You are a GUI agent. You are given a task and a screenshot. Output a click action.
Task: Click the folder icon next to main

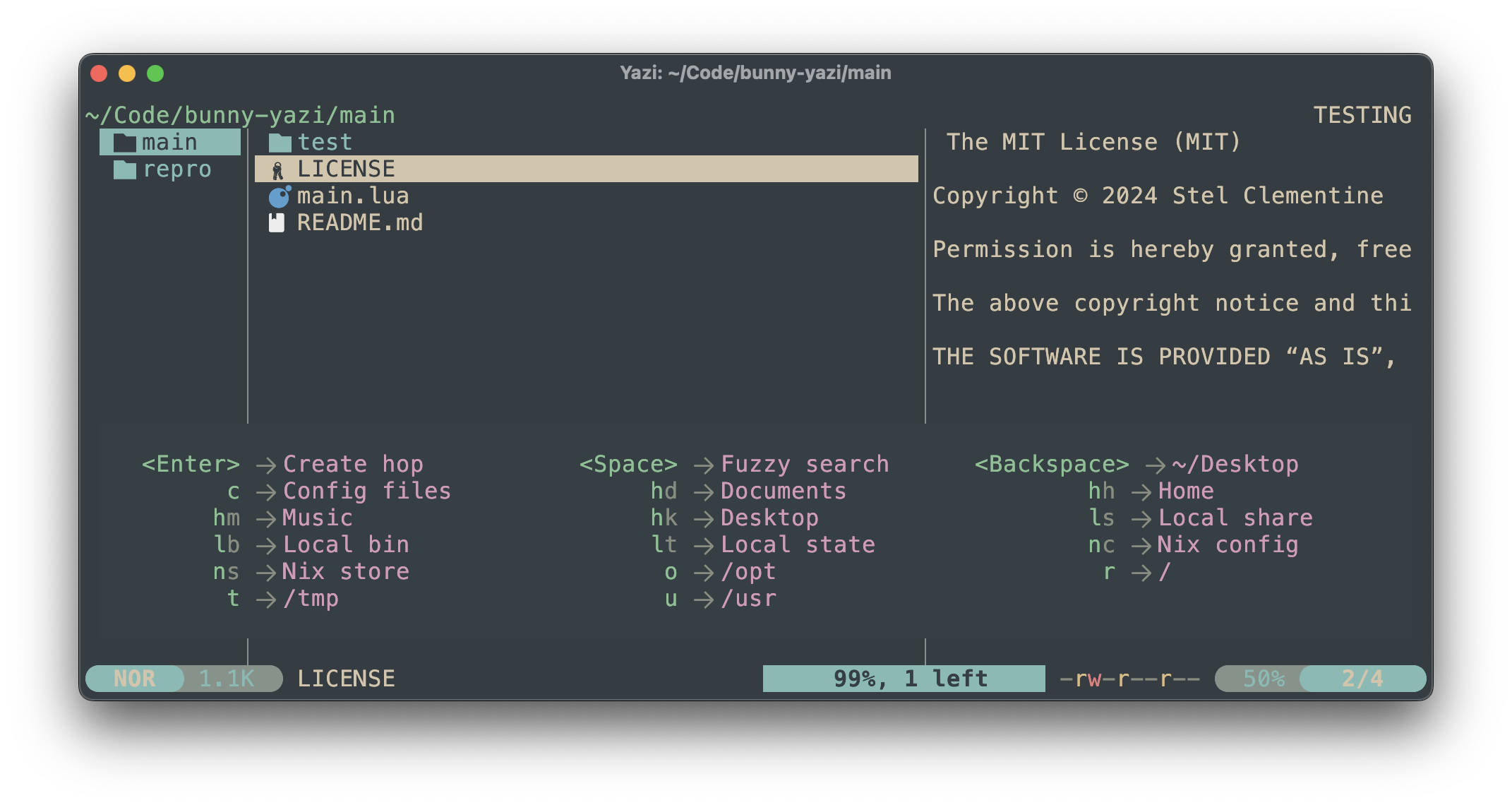pos(125,143)
